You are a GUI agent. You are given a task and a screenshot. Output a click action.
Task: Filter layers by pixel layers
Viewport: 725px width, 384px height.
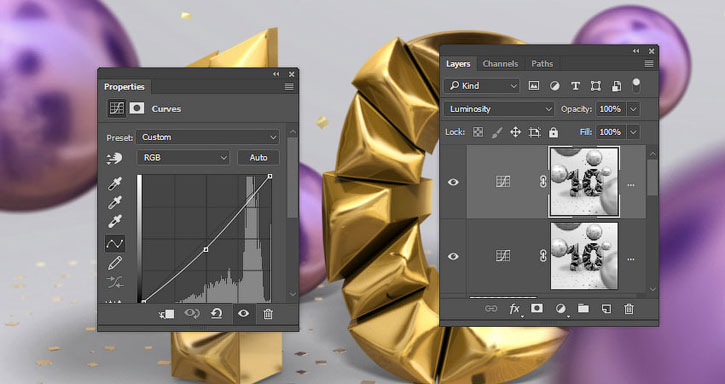[534, 86]
